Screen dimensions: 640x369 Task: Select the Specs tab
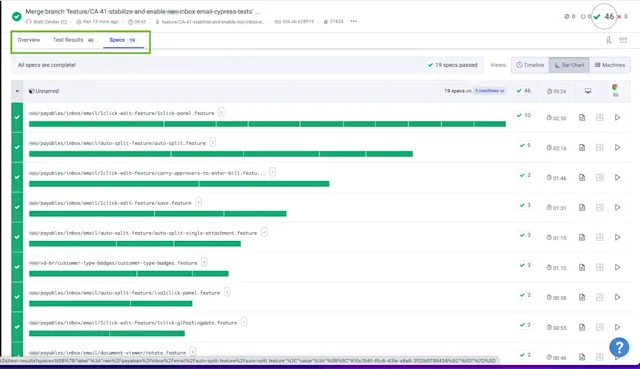click(x=122, y=40)
